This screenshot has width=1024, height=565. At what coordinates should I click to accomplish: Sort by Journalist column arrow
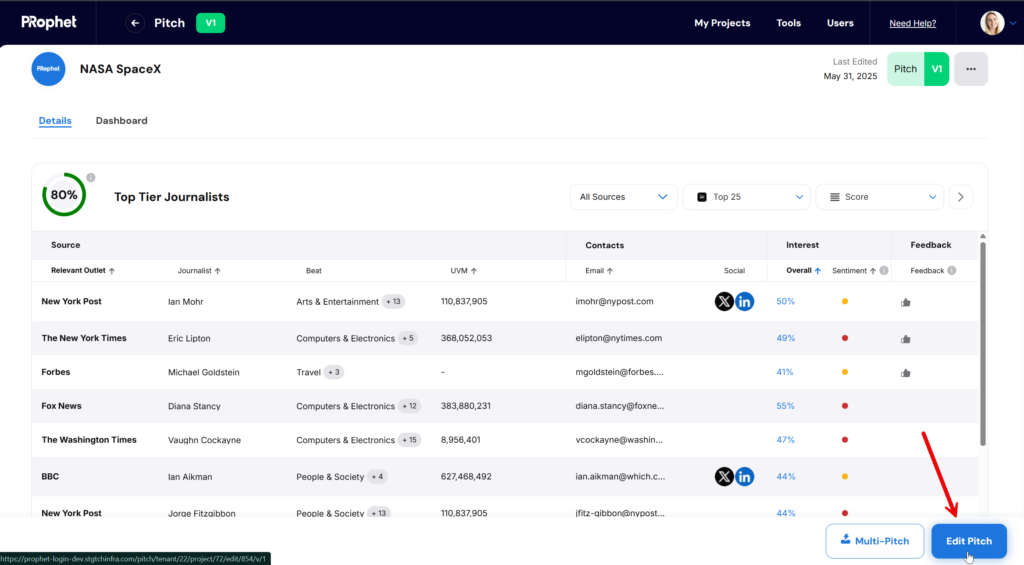217,270
